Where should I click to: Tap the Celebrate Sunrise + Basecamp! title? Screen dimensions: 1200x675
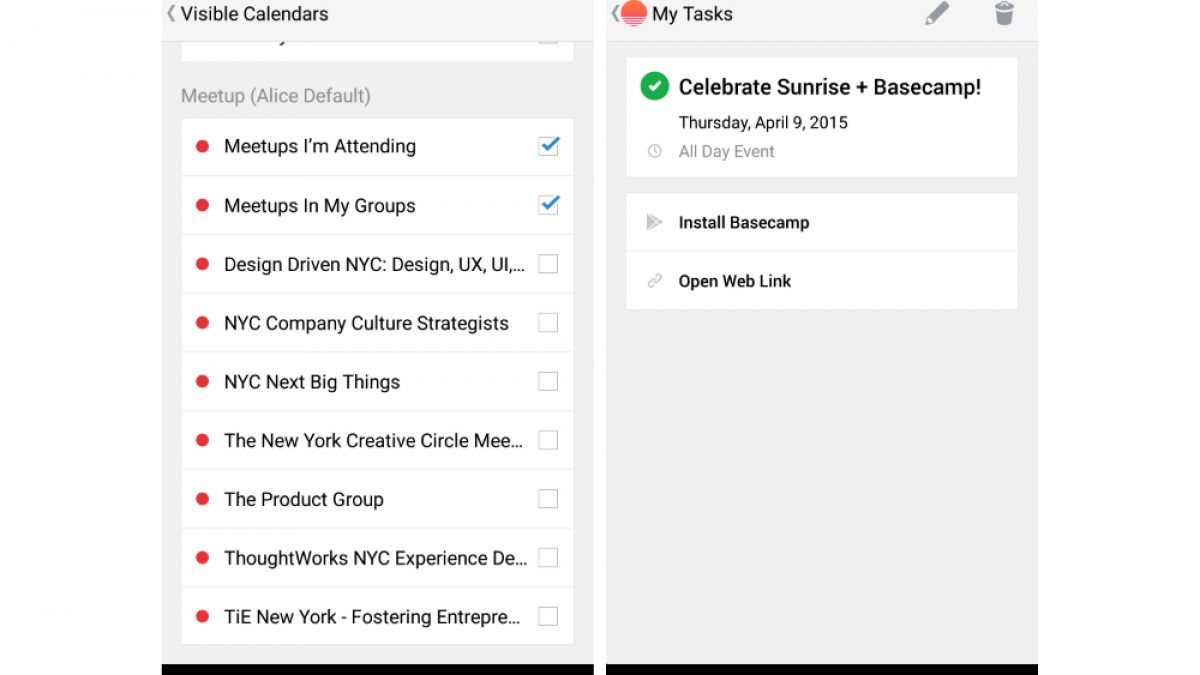(x=829, y=87)
